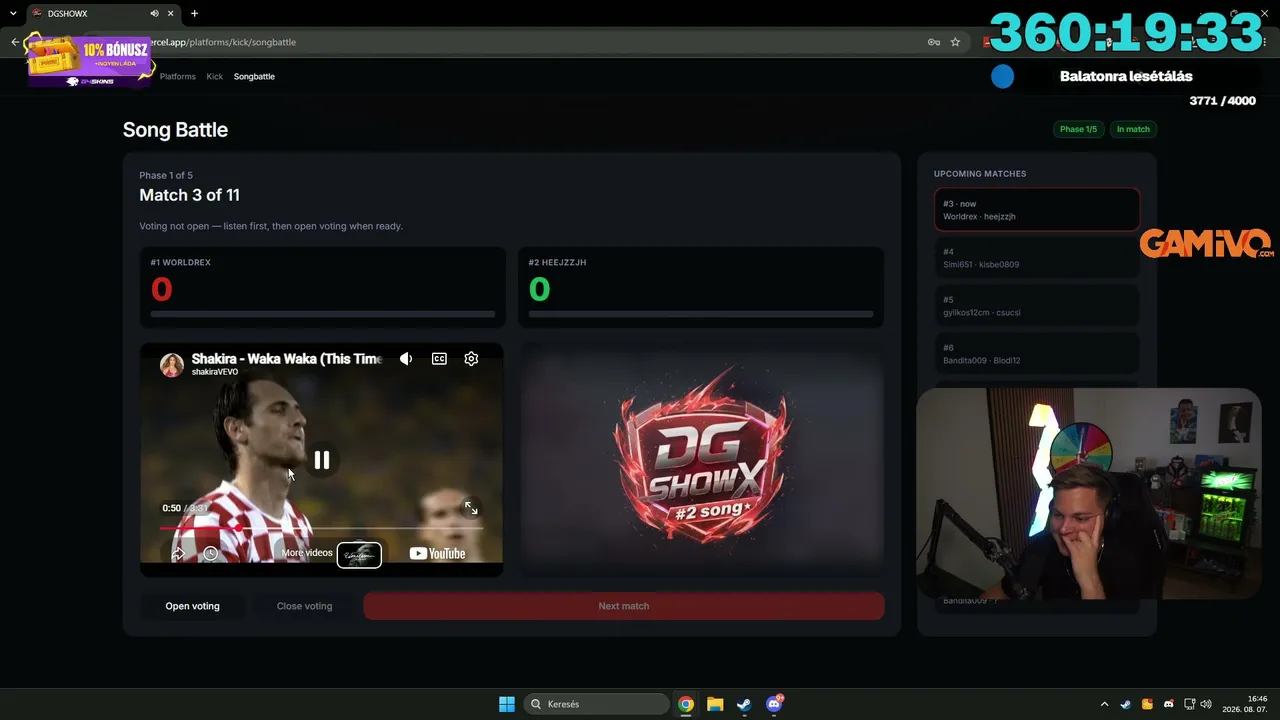Click the Steam system tray icon
The width and height of the screenshot is (1280, 720).
tap(1126, 704)
